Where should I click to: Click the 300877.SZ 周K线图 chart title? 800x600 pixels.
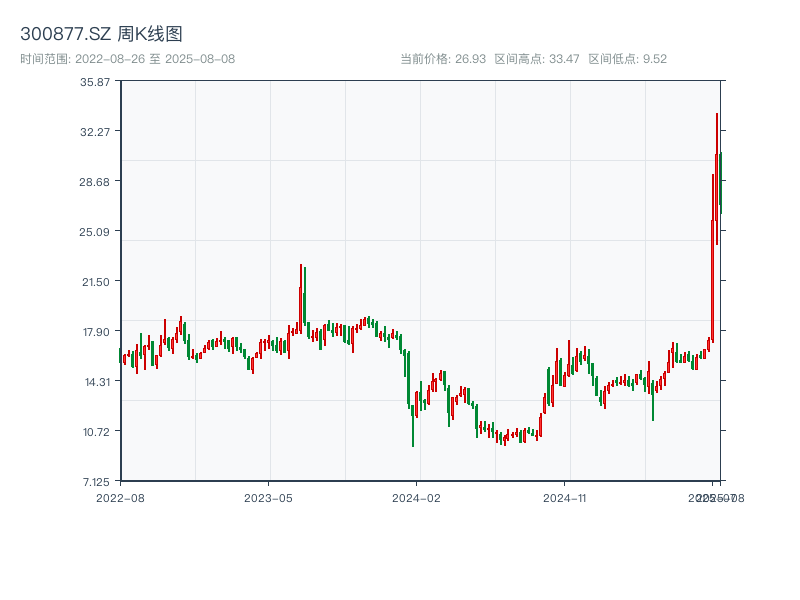click(101, 35)
